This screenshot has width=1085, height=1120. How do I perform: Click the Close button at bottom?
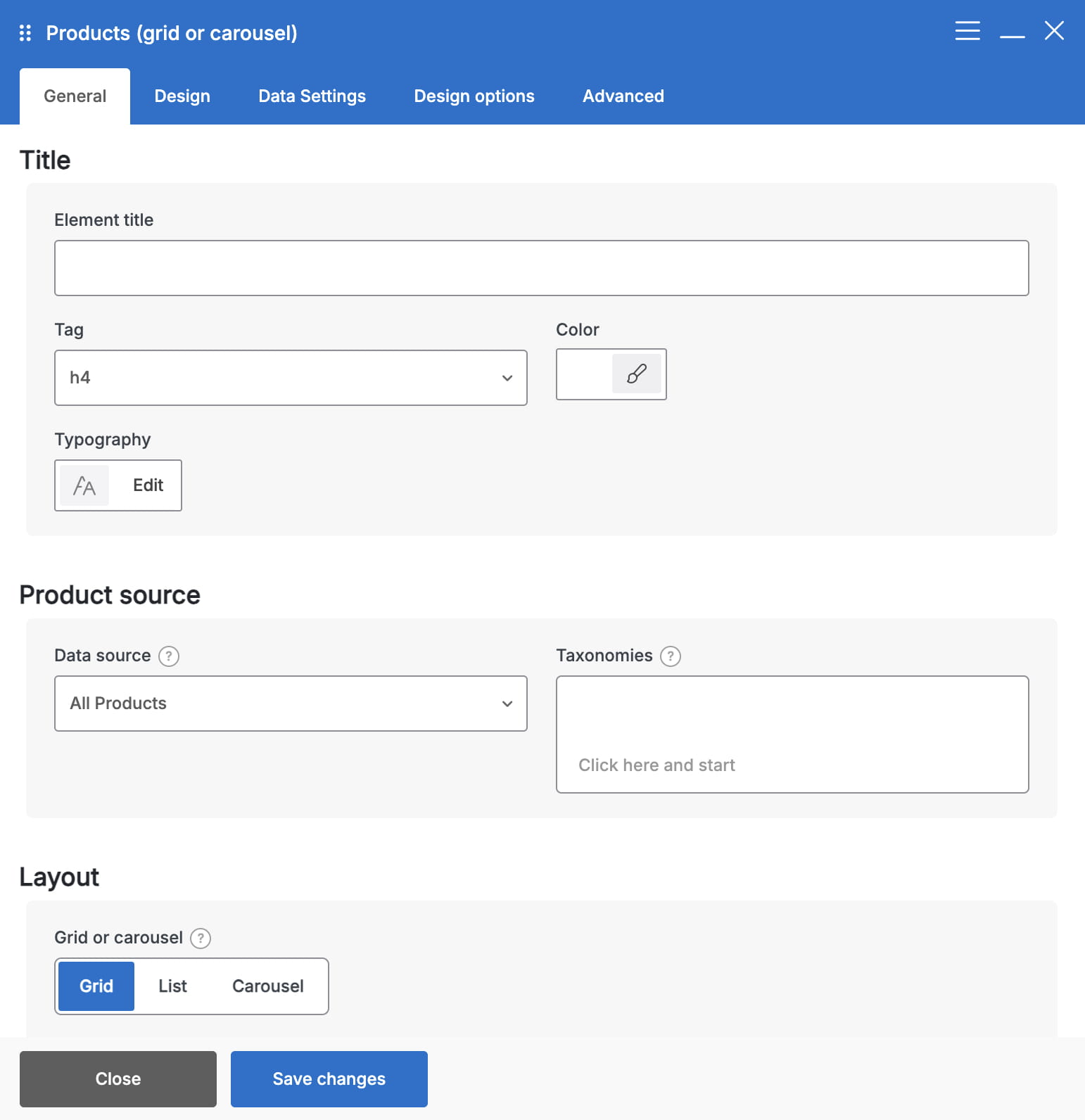pyautogui.click(x=118, y=1079)
